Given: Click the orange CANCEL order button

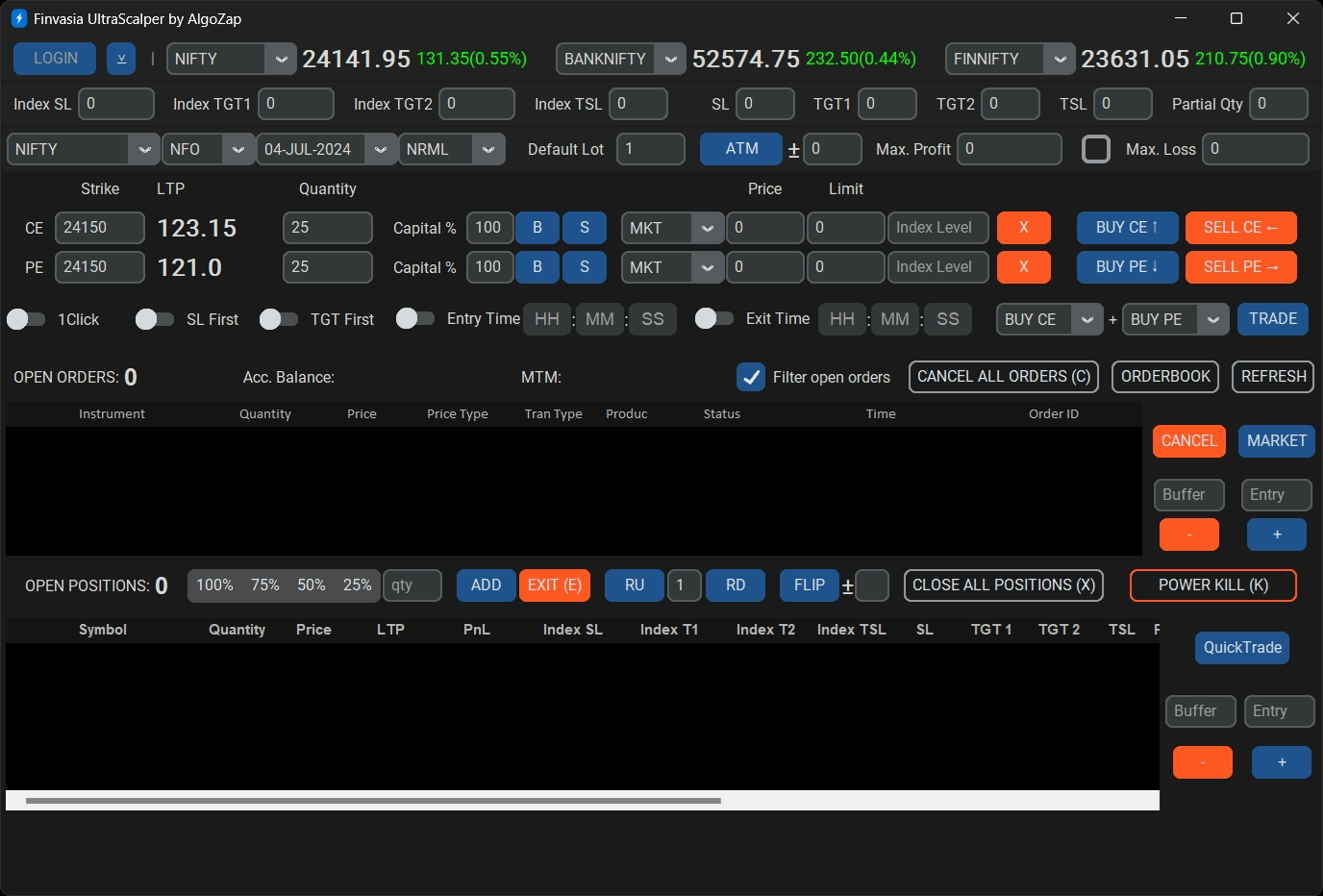Looking at the screenshot, I should click(1189, 441).
